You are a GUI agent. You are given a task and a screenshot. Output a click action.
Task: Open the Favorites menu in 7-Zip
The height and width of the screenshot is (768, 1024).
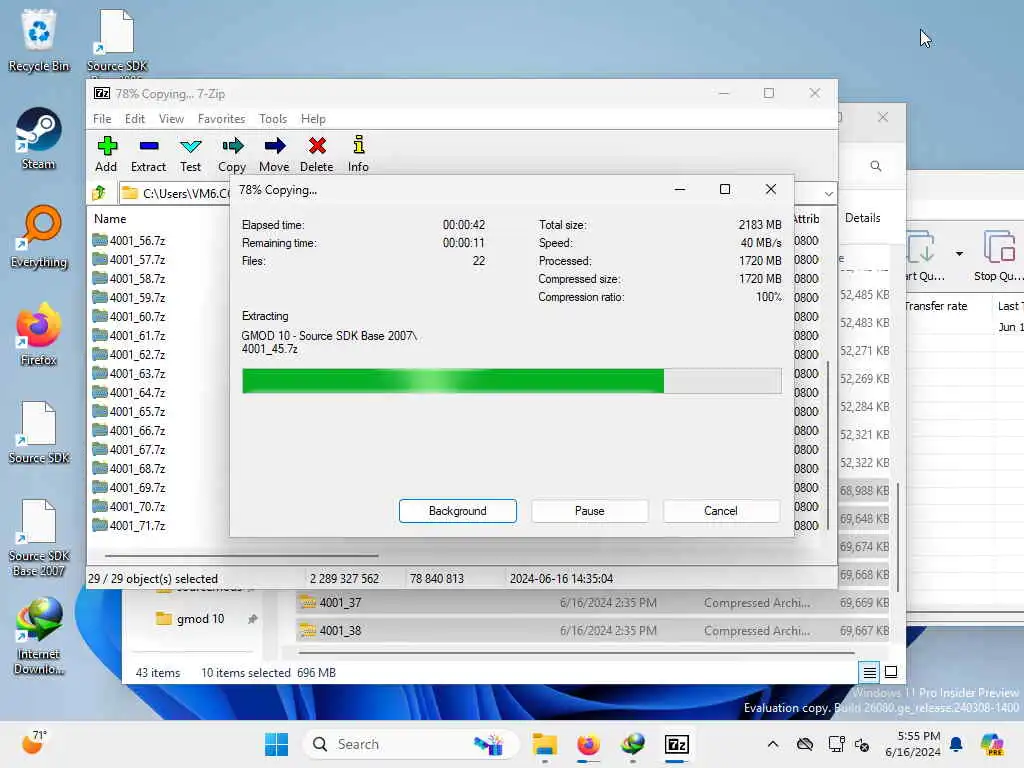221,119
